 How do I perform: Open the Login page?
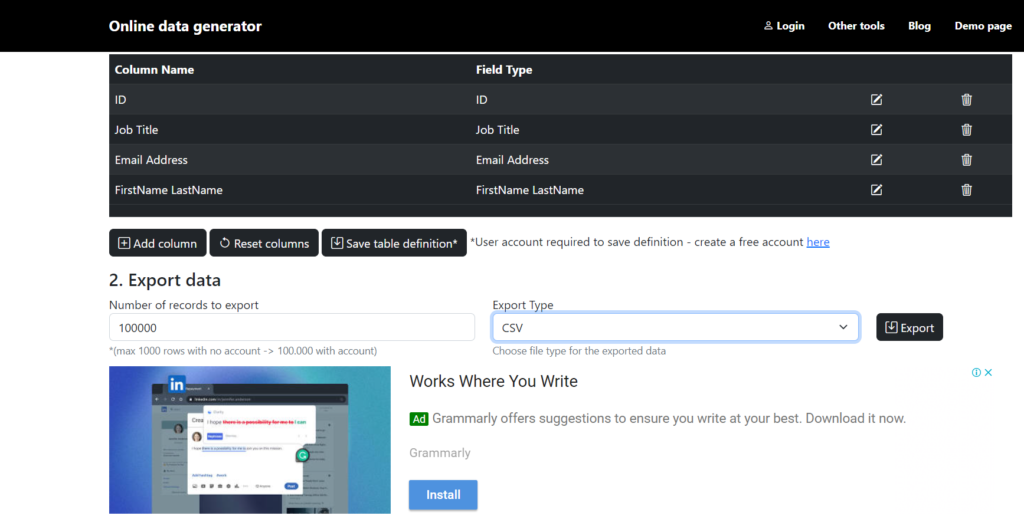[x=783, y=26]
